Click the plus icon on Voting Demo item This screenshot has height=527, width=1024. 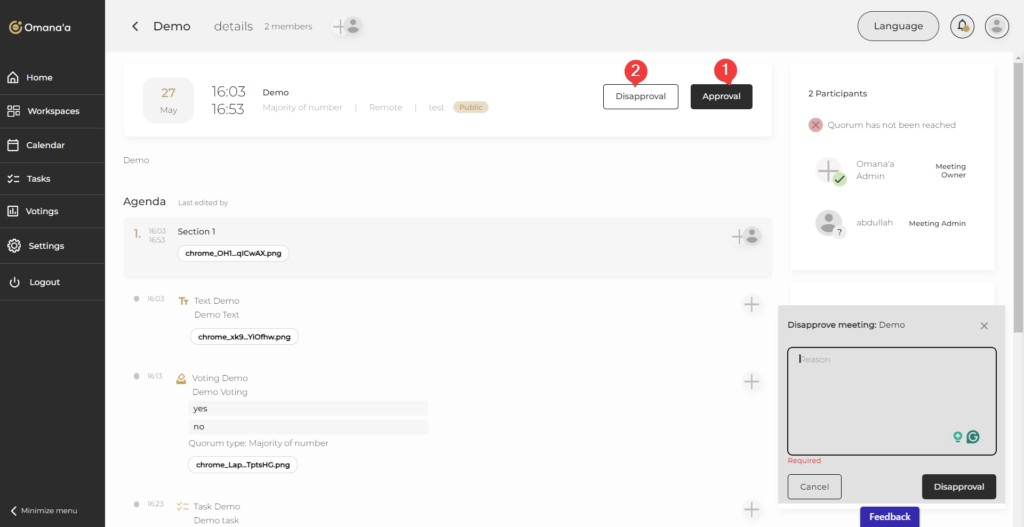[x=752, y=381]
